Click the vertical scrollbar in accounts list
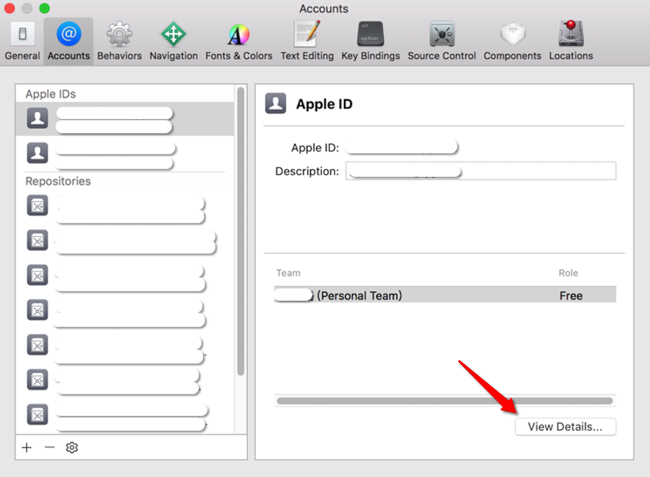 click(240, 231)
